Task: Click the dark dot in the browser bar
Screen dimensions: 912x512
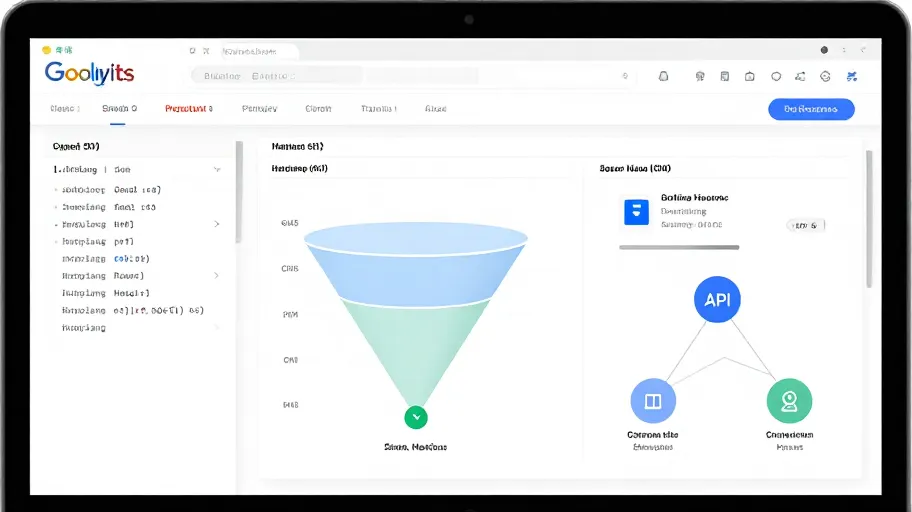Action: pos(824,50)
